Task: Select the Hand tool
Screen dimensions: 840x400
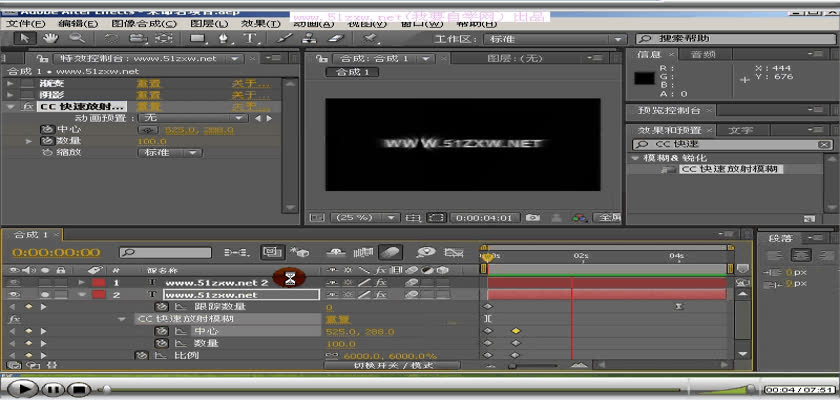Action: [x=50, y=38]
